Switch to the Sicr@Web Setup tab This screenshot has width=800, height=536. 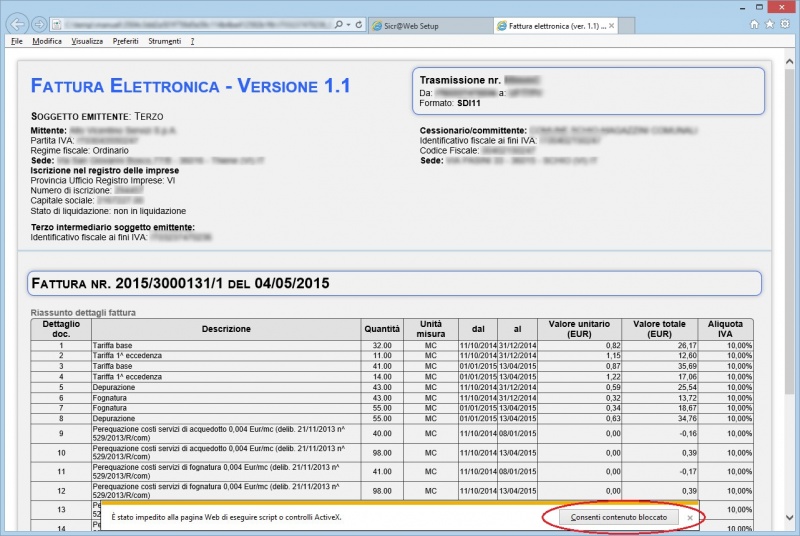pos(425,25)
